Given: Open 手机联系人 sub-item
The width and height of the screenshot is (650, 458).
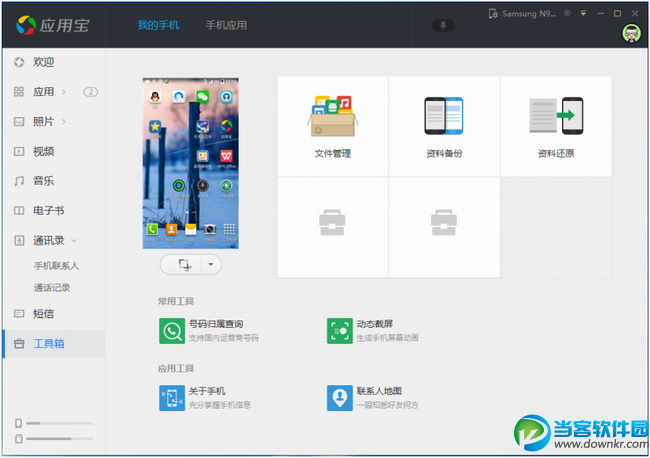Looking at the screenshot, I should tap(56, 266).
